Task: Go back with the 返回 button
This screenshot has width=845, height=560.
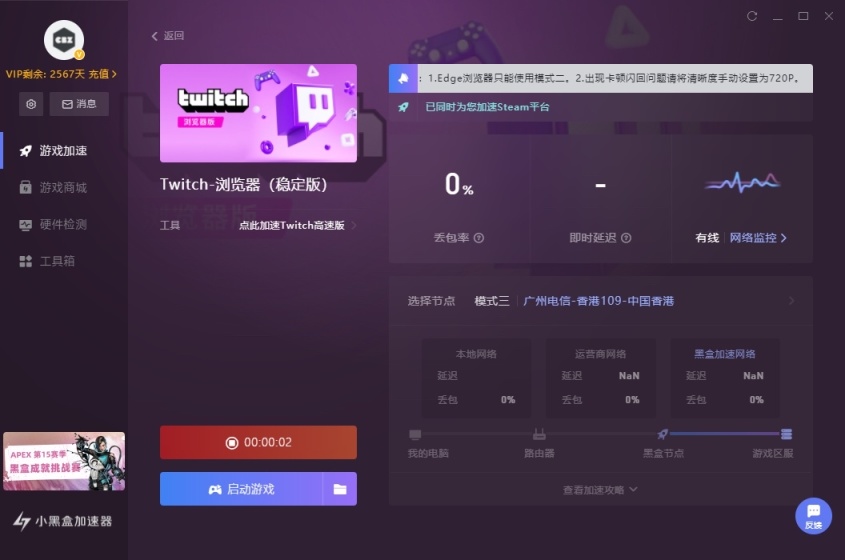Action: pyautogui.click(x=168, y=36)
